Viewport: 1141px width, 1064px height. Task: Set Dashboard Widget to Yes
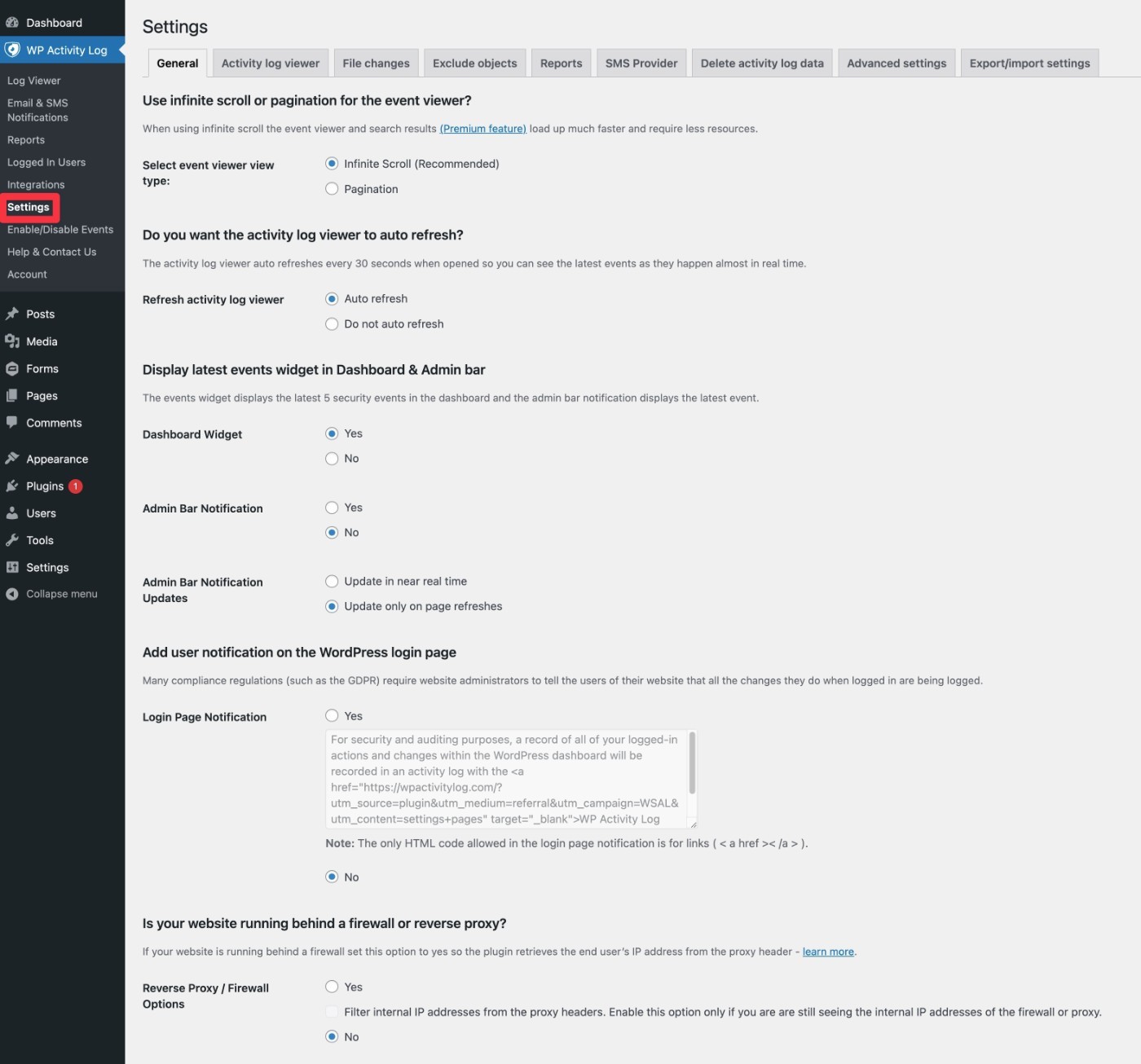coord(332,433)
